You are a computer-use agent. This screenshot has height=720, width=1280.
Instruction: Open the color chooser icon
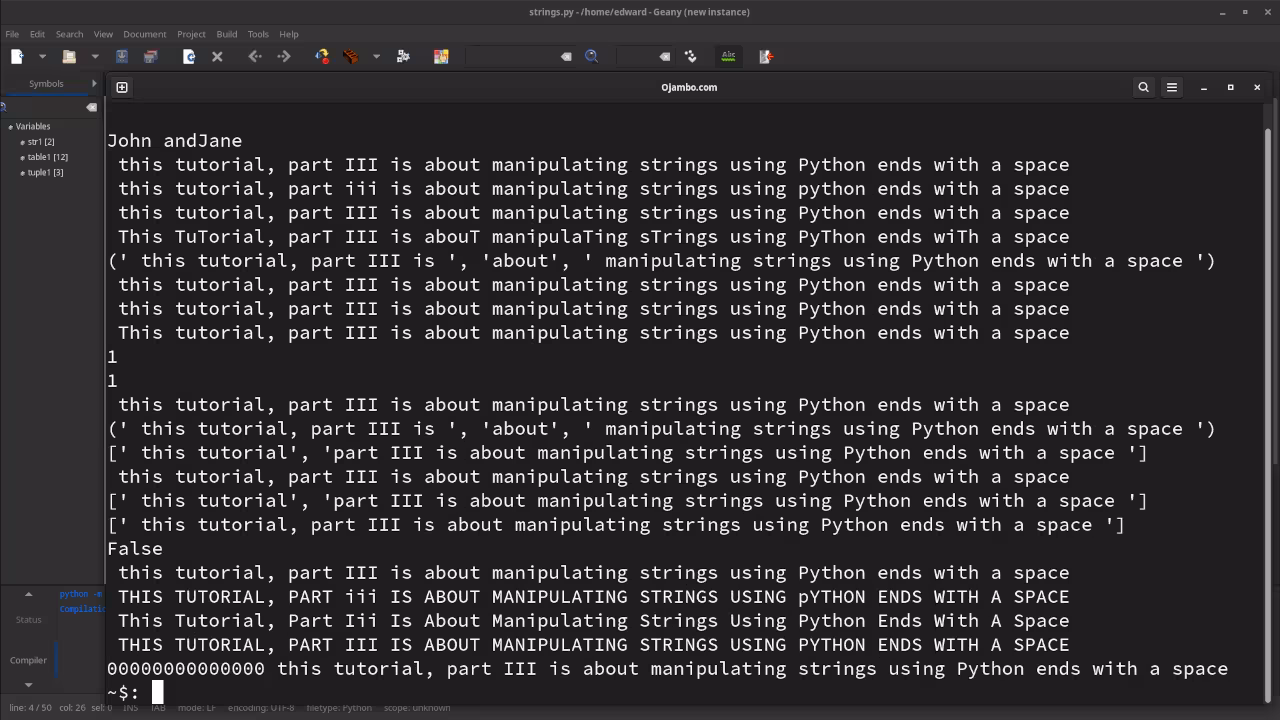point(441,57)
